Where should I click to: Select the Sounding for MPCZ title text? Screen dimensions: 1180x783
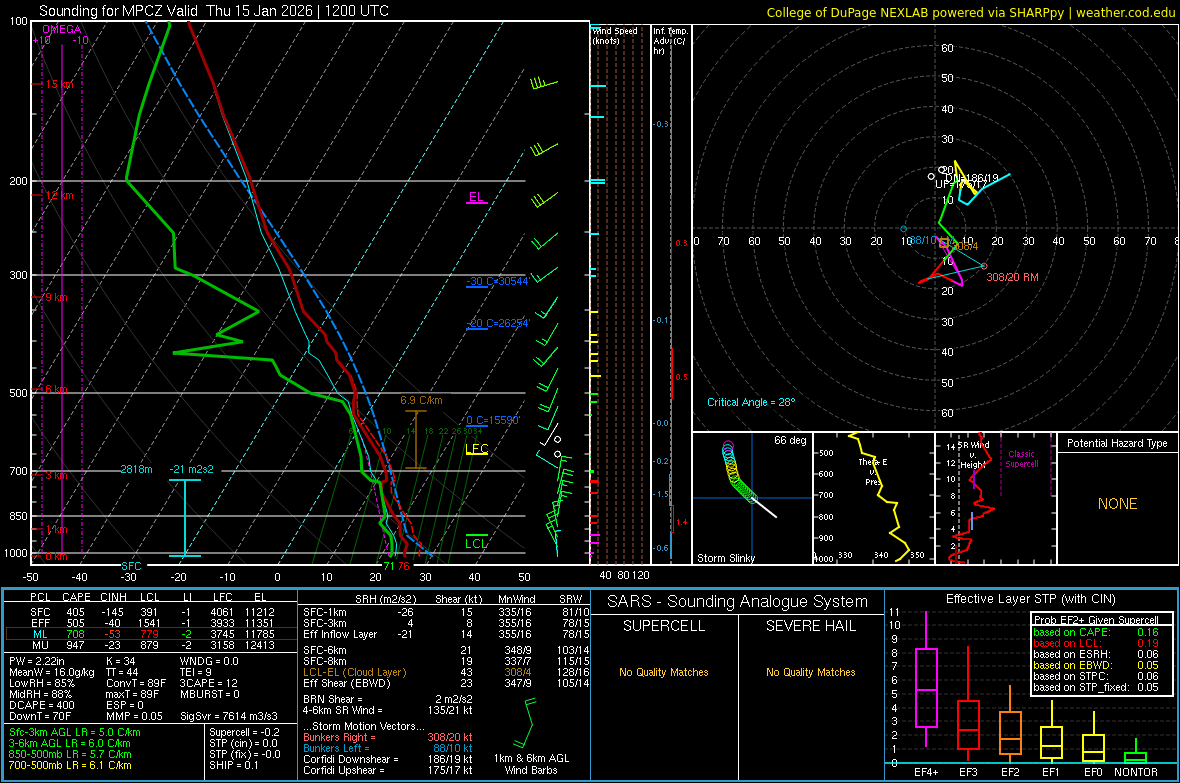[x=214, y=11]
